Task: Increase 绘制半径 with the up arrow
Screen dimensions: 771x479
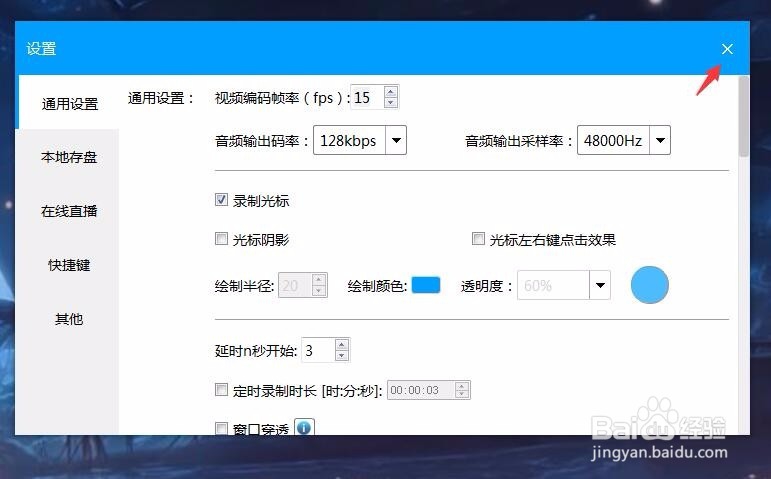Action: tap(319, 280)
